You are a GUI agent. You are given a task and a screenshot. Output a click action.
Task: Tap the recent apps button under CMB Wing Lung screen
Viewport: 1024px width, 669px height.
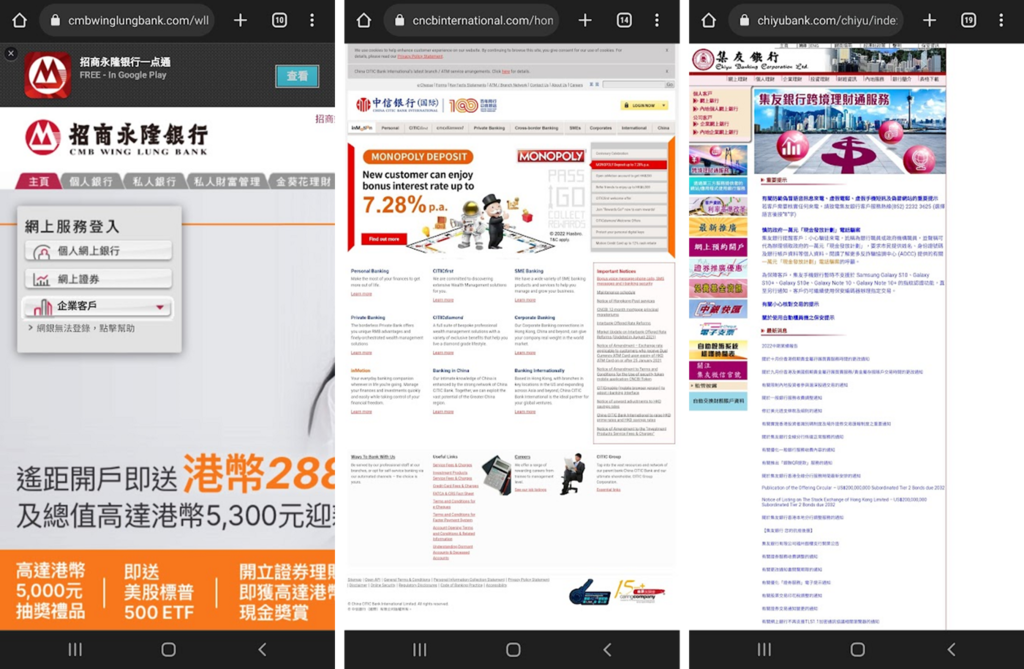click(x=75, y=649)
